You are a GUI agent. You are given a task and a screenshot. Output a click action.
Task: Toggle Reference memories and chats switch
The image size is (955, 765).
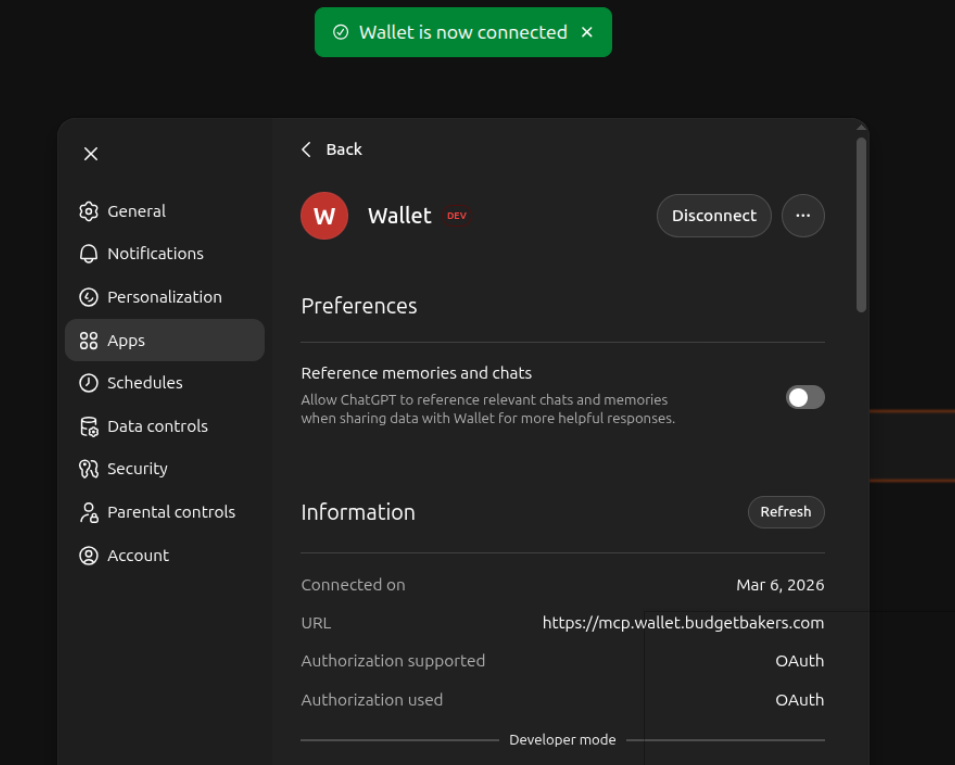pyautogui.click(x=804, y=397)
